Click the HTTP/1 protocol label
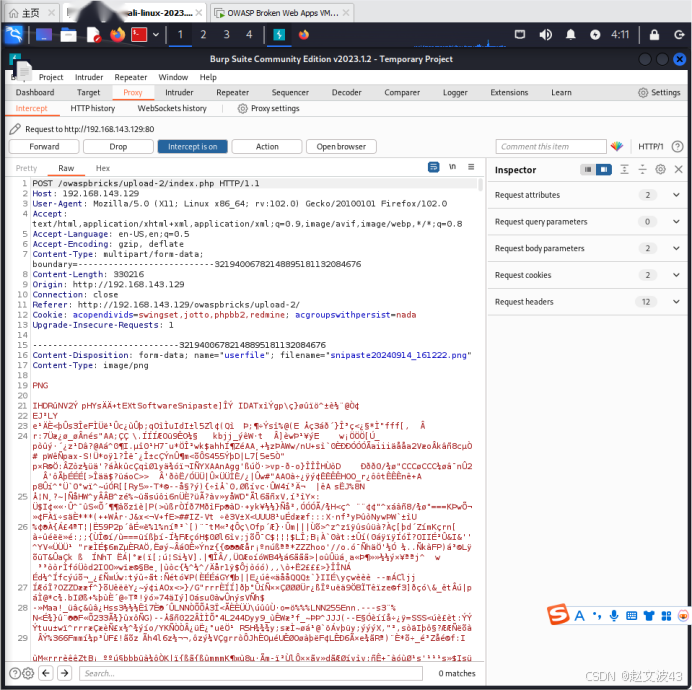Screen dimensions: 692x690 (x=651, y=147)
